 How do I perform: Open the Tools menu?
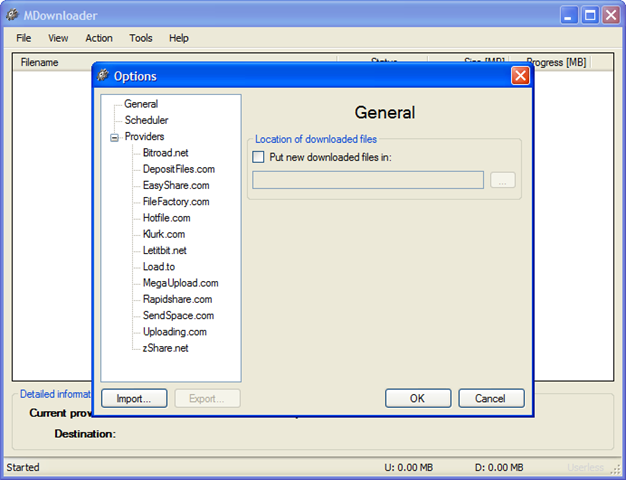click(x=141, y=38)
